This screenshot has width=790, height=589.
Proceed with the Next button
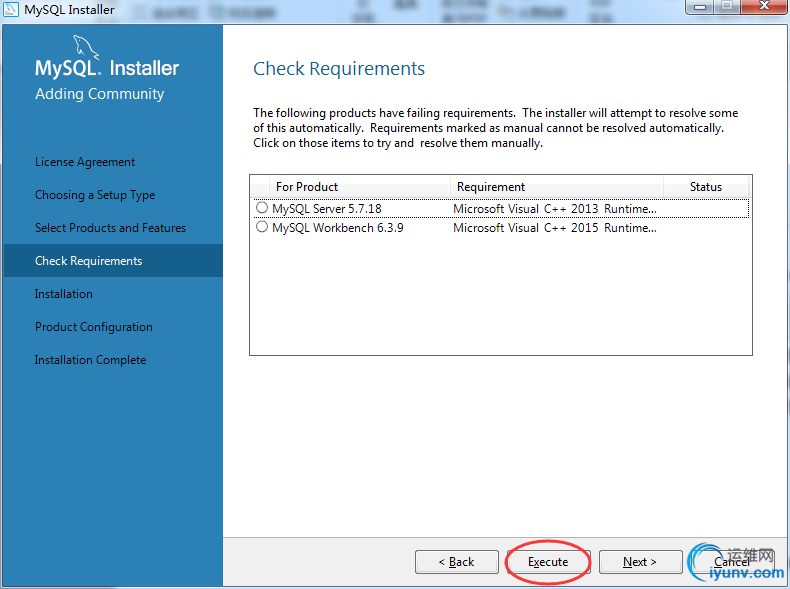pyautogui.click(x=640, y=561)
